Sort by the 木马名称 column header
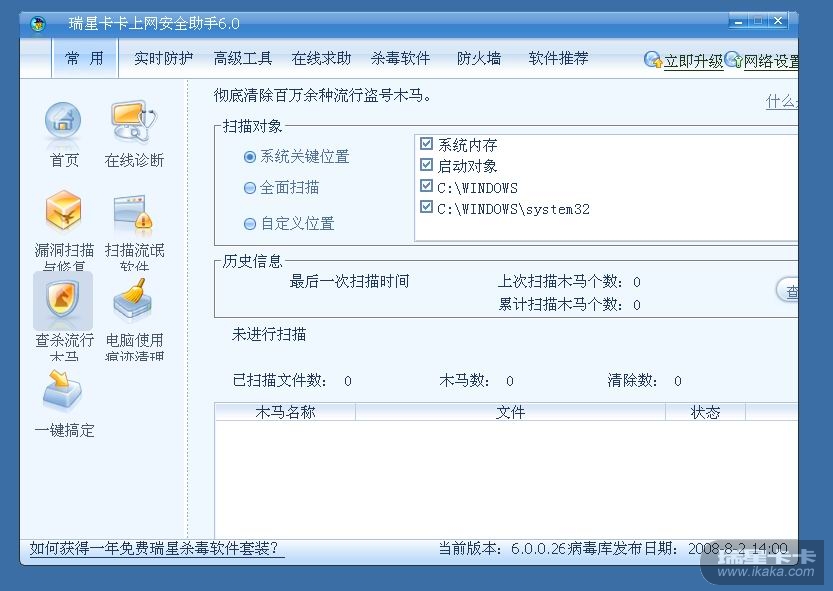Screen dimensions: 833x591 [x=285, y=412]
